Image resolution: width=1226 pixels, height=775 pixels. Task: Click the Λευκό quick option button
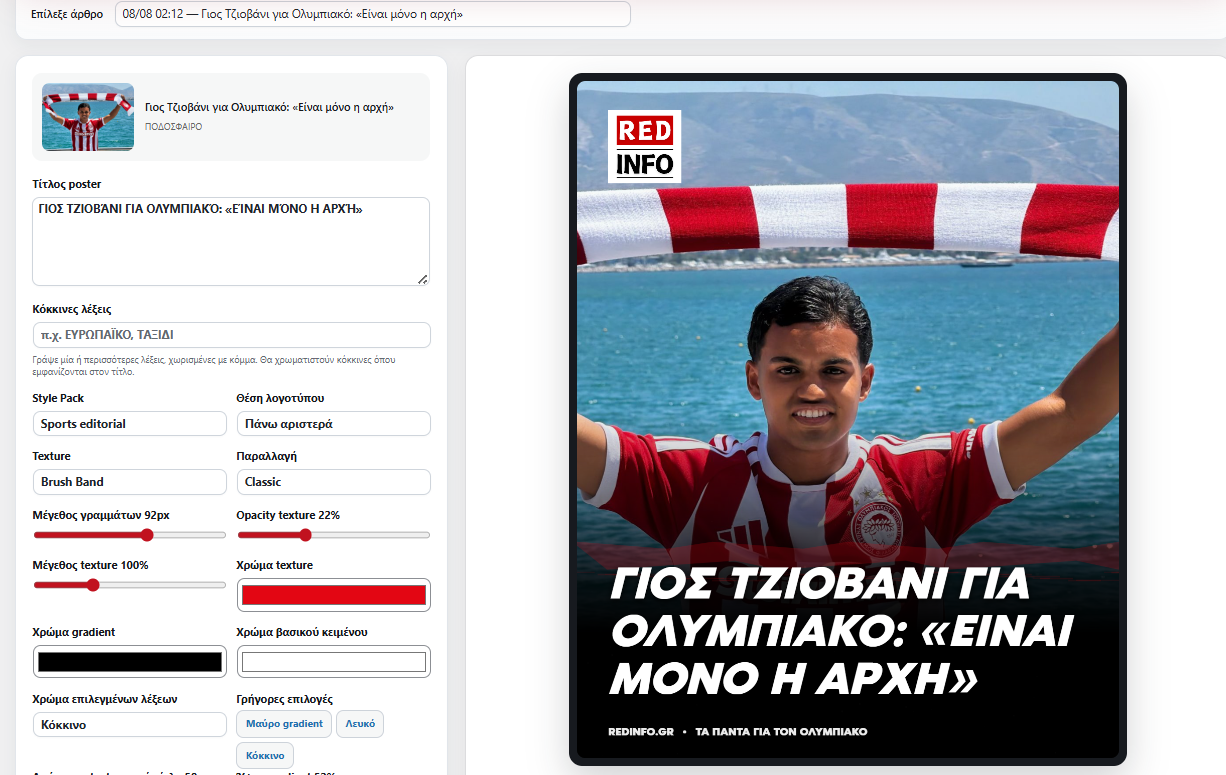click(360, 724)
